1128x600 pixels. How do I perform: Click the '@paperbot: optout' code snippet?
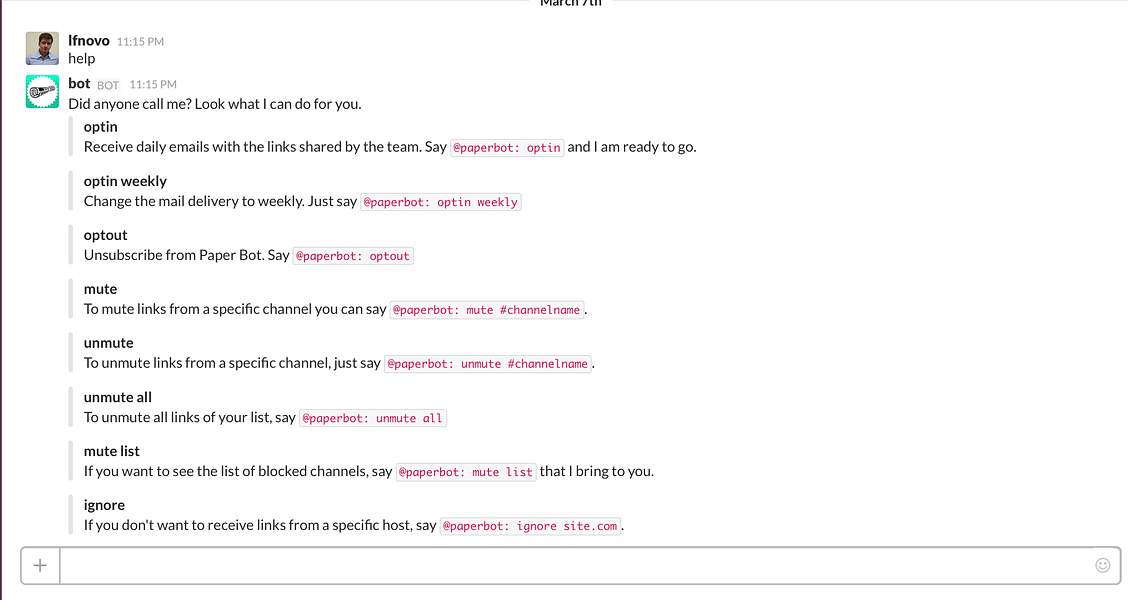coord(353,256)
